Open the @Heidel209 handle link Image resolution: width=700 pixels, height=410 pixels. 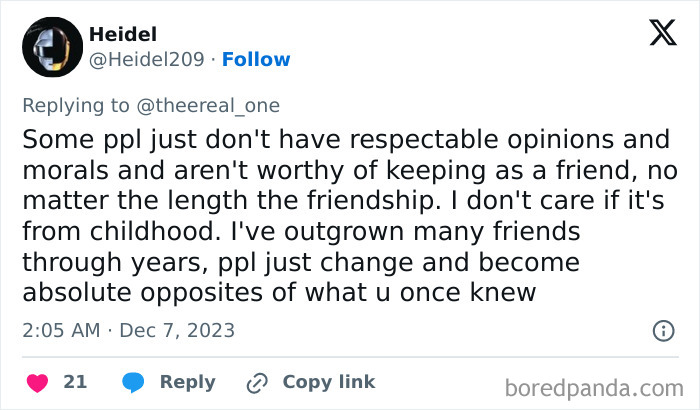coord(149,60)
